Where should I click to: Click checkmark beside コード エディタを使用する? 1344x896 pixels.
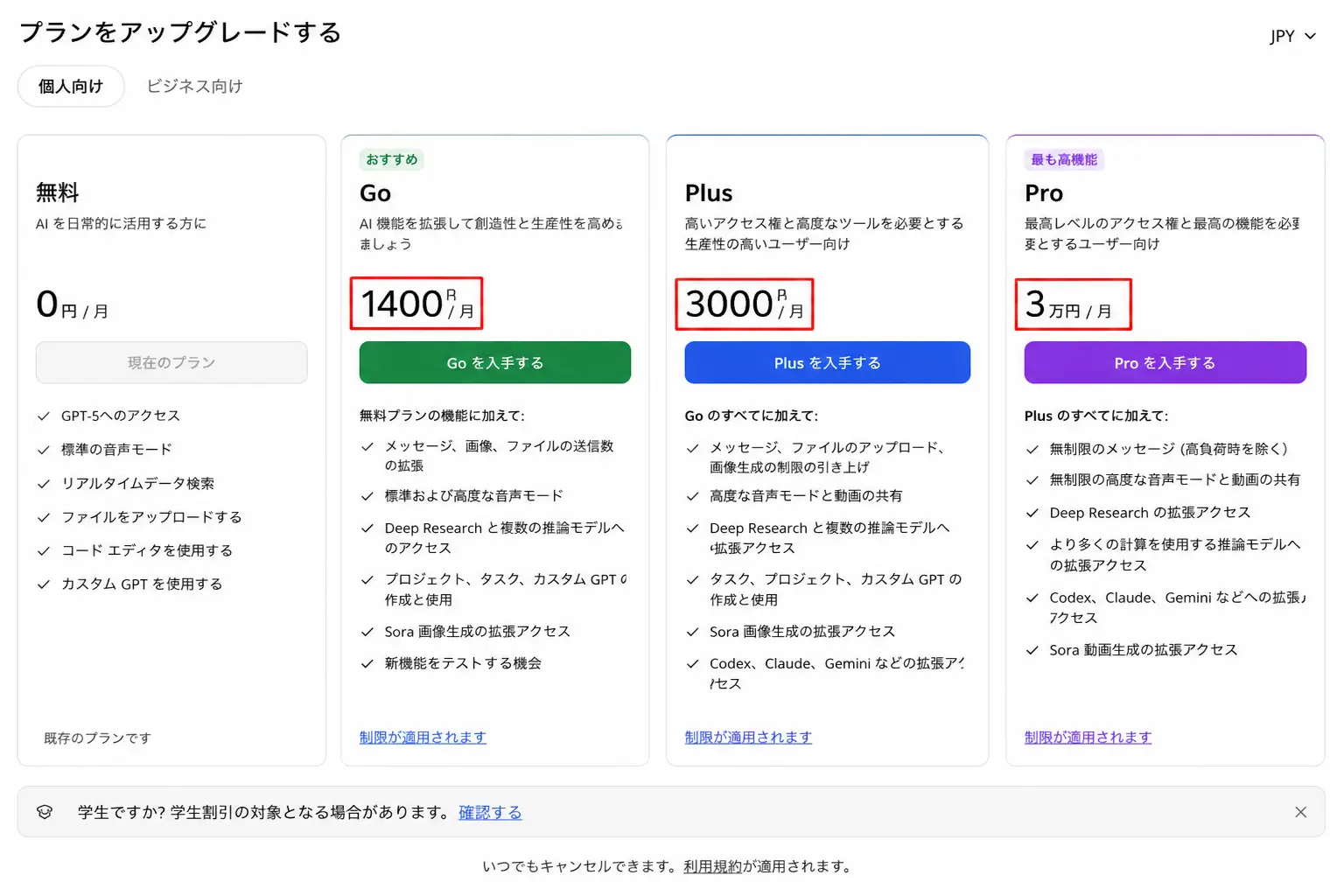[x=43, y=551]
